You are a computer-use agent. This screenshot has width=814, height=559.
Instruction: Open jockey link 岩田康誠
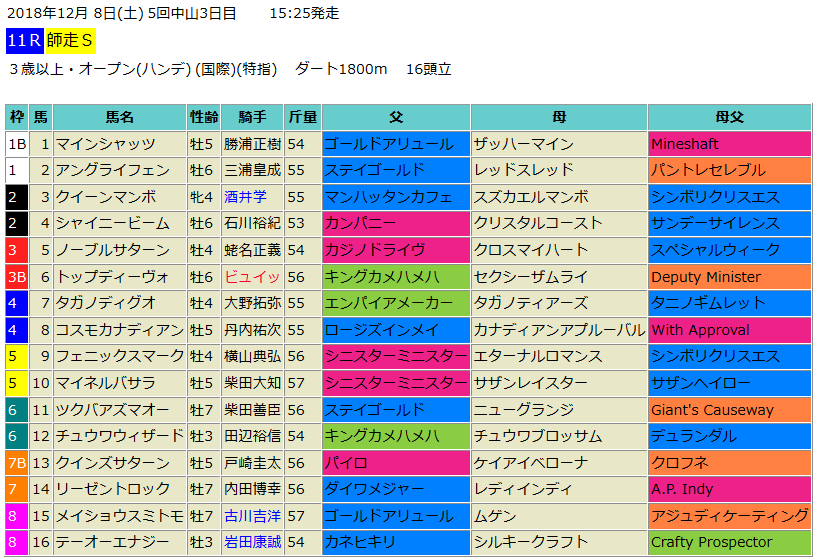252,542
